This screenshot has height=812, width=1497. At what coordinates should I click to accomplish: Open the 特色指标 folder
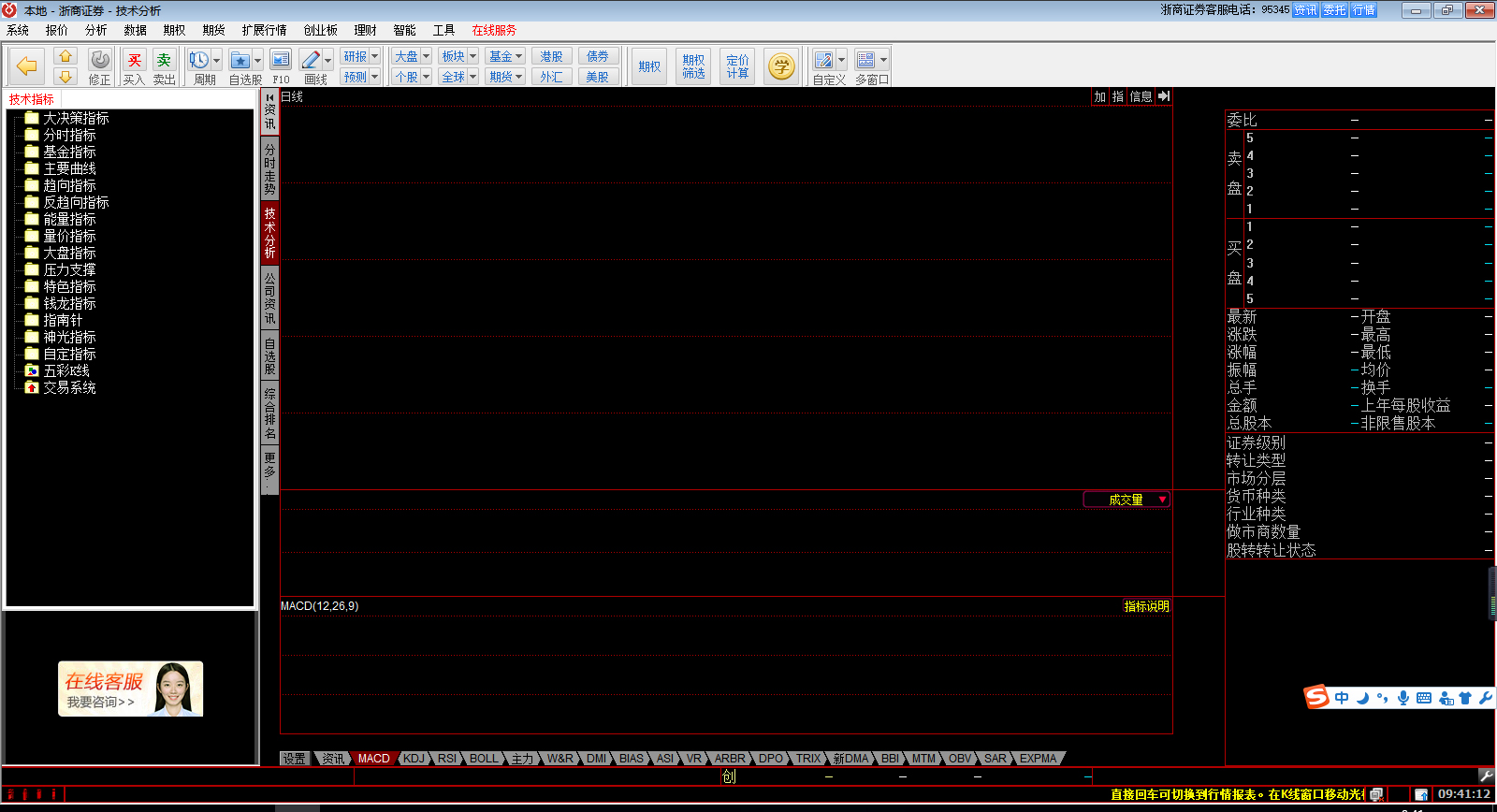[x=61, y=286]
